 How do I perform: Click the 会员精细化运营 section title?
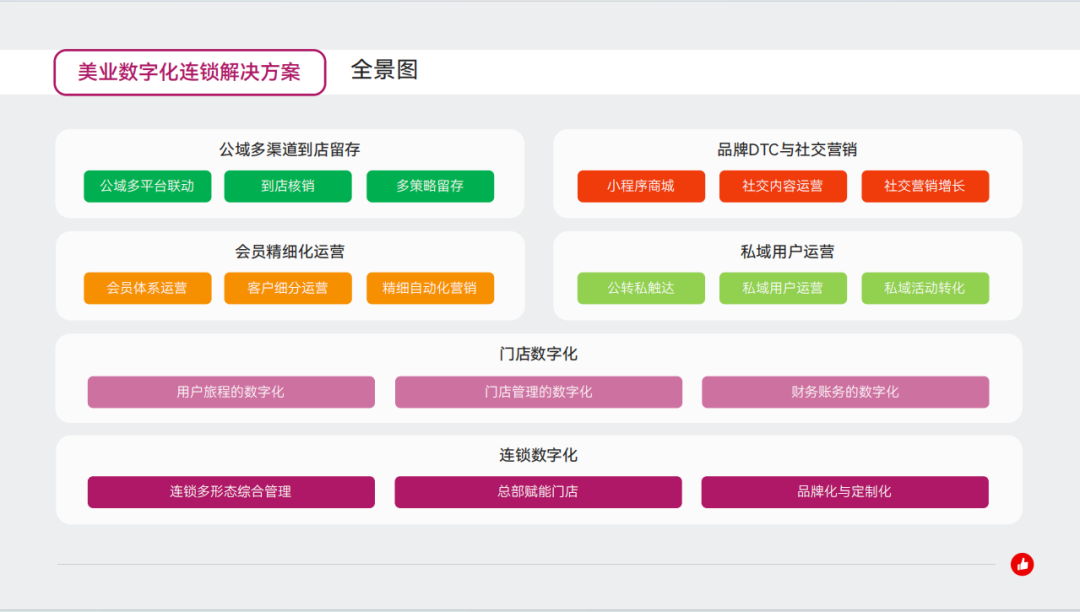(289, 251)
